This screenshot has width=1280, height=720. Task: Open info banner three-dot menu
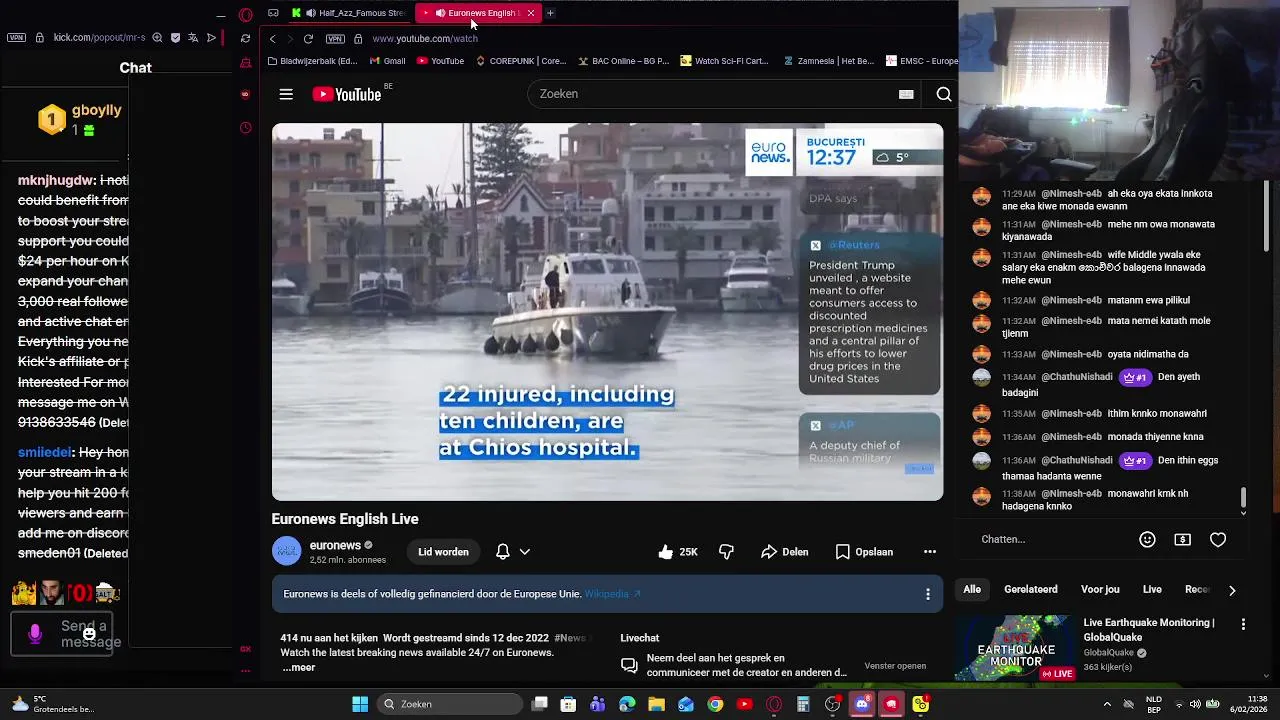pyautogui.click(x=927, y=594)
